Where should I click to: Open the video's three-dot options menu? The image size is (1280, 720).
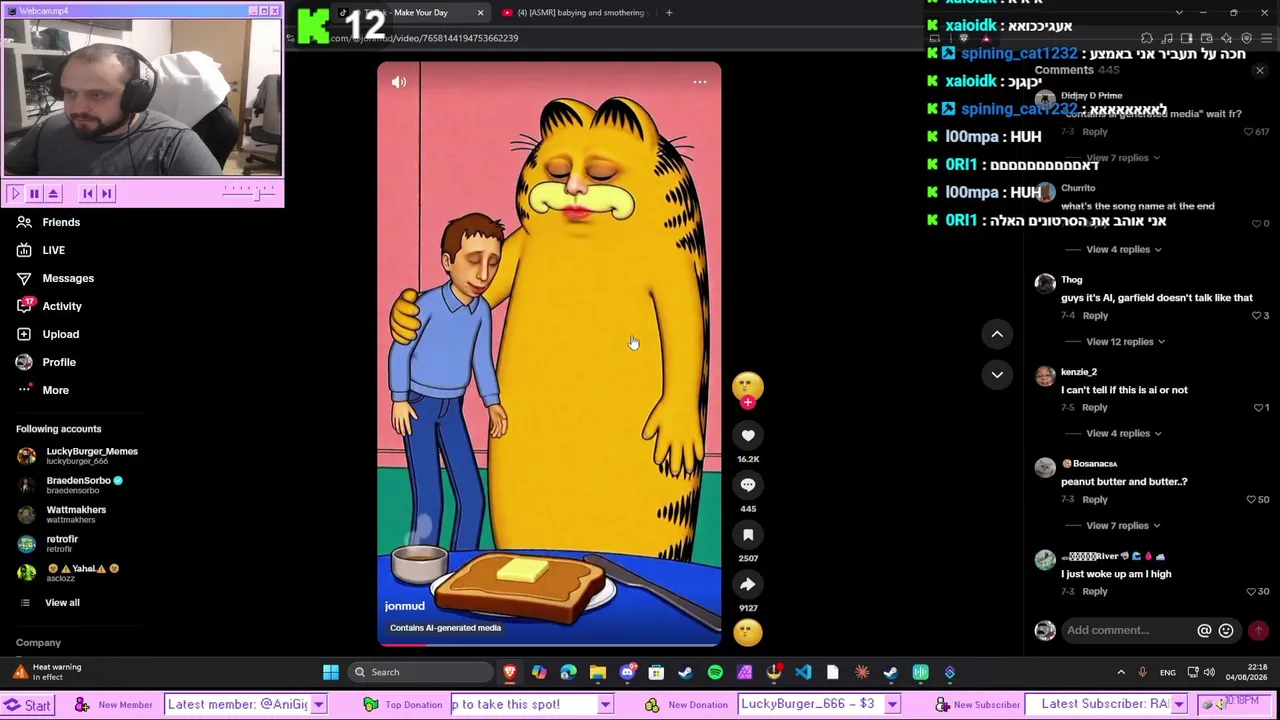(699, 82)
